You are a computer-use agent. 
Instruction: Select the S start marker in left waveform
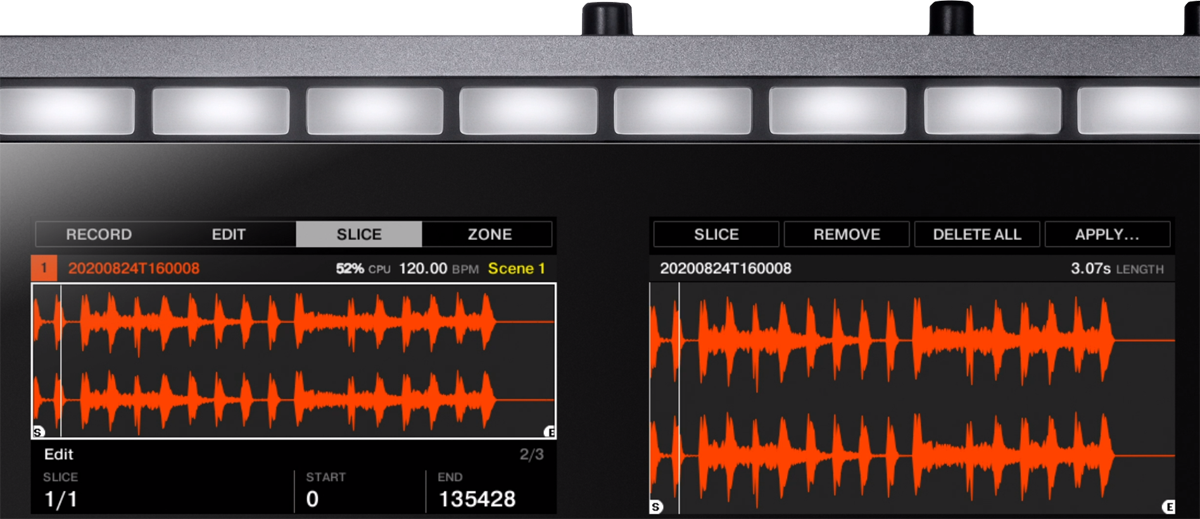point(39,432)
